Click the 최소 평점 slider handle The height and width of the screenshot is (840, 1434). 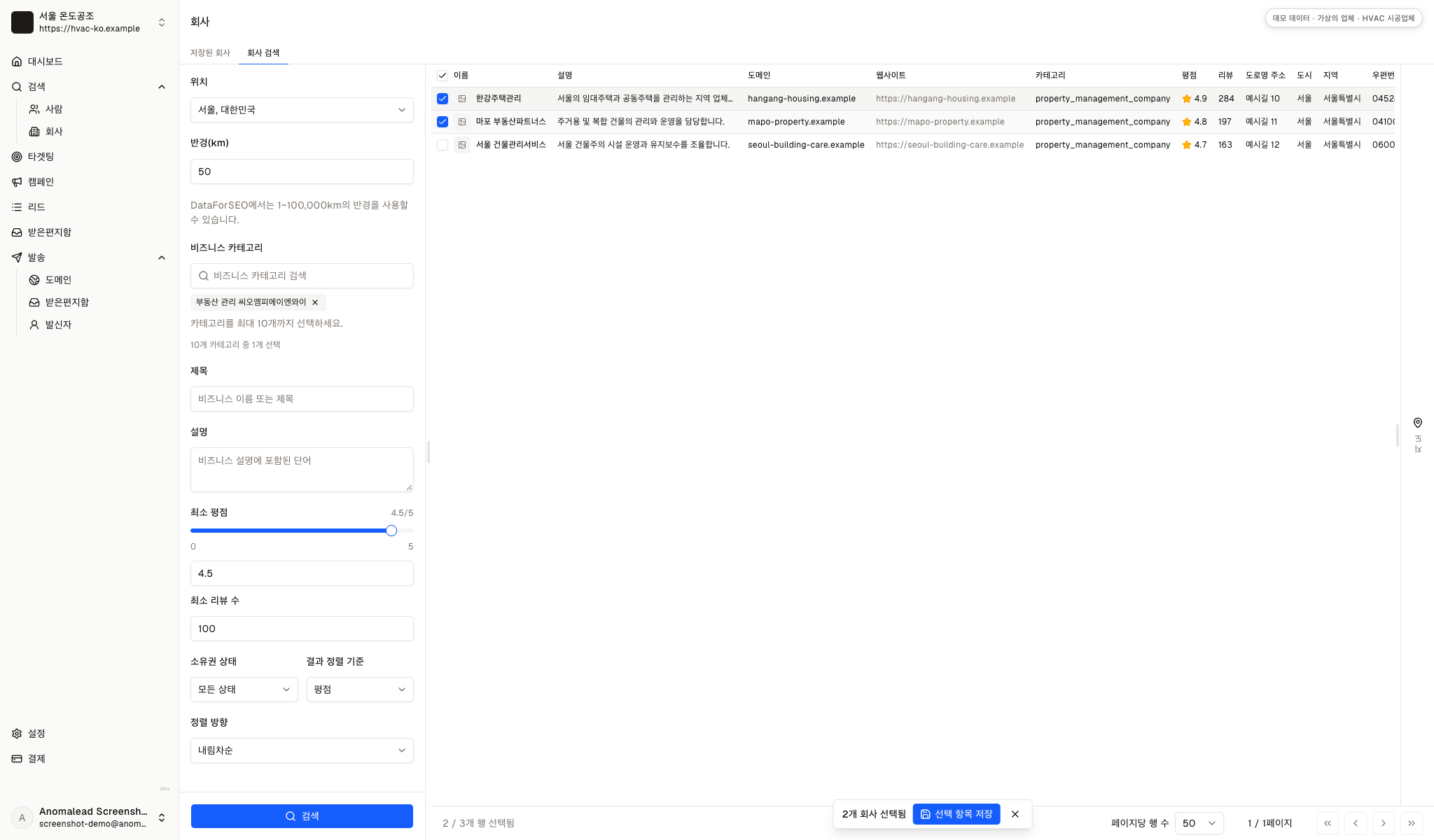(391, 531)
